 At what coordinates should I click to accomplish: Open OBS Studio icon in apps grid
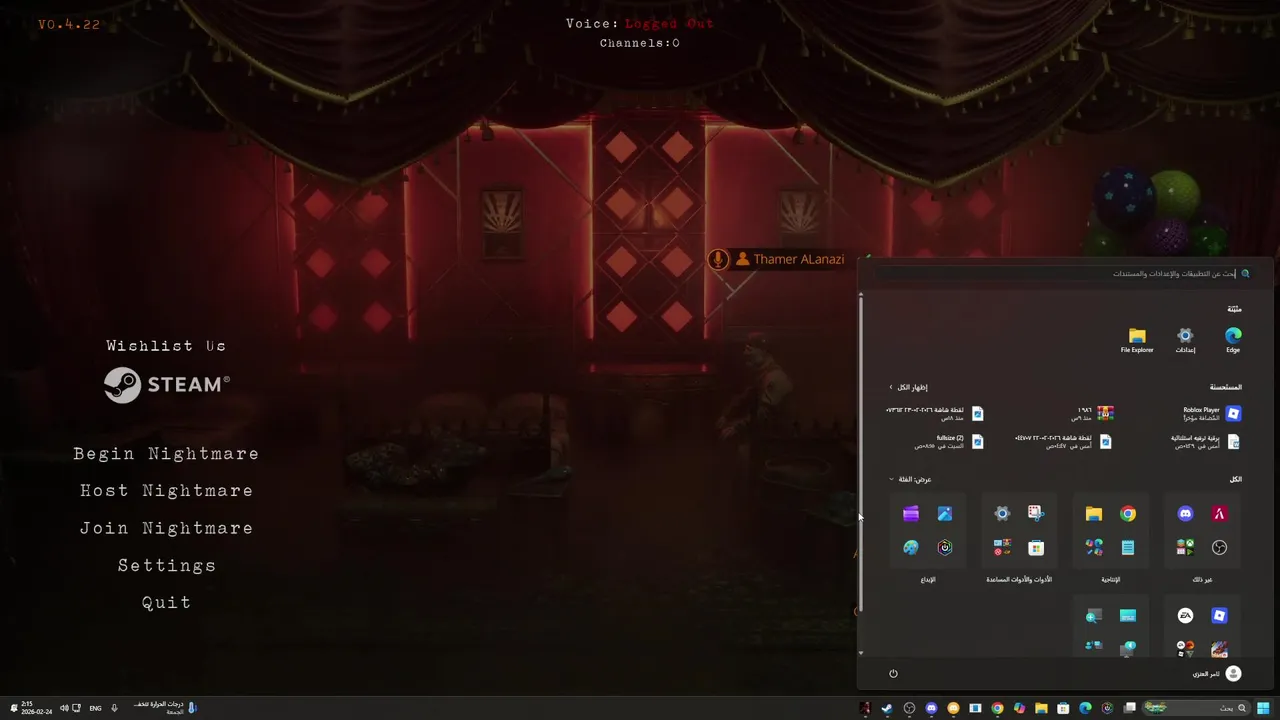(1219, 548)
